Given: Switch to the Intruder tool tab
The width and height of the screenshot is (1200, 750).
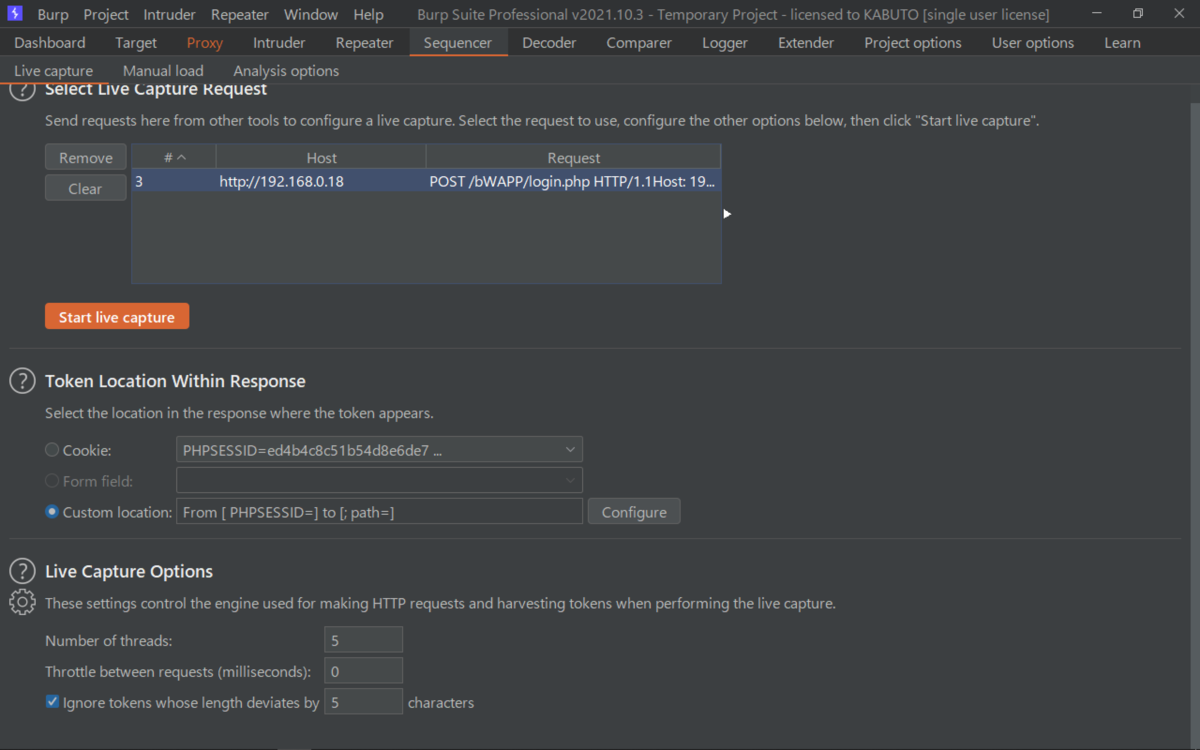Looking at the screenshot, I should tap(279, 43).
